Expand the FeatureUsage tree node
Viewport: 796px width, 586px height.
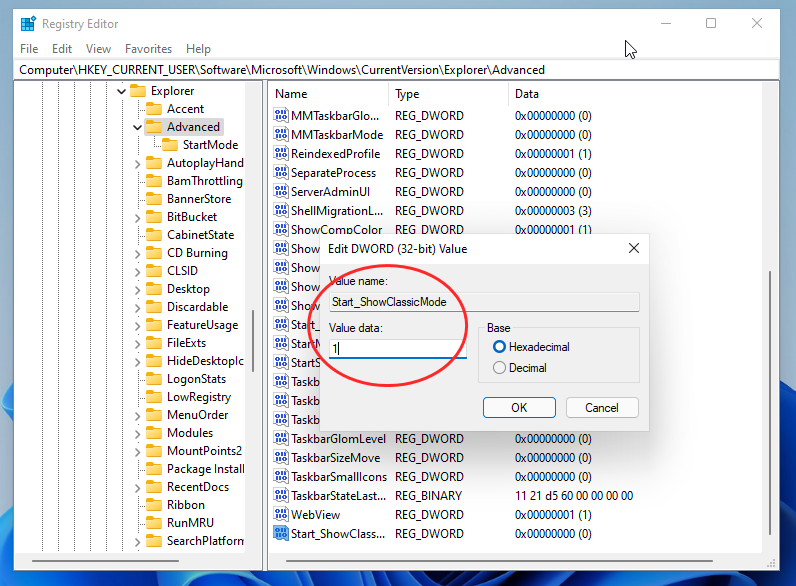pyautogui.click(x=137, y=325)
